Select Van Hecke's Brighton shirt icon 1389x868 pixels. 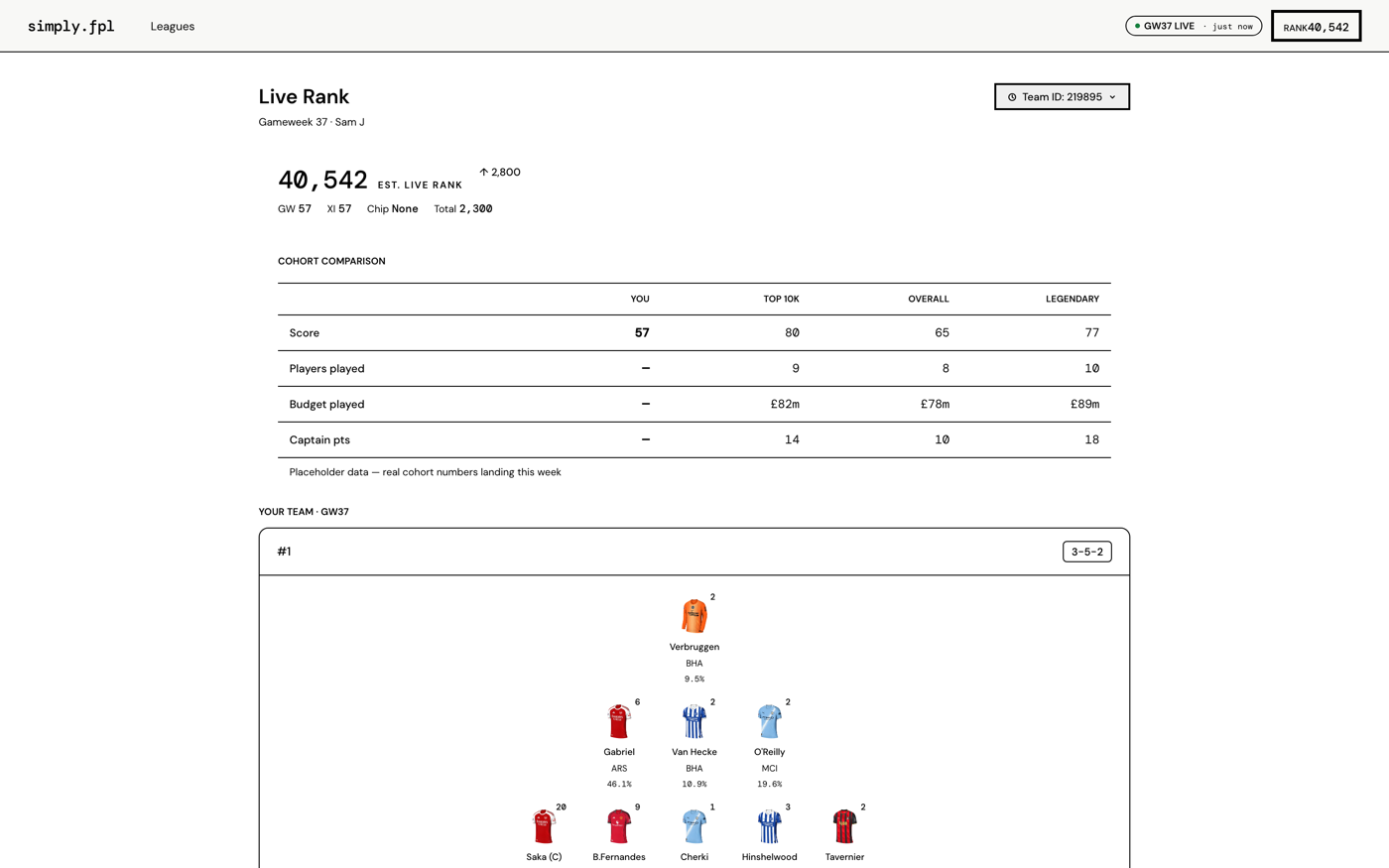point(694,721)
